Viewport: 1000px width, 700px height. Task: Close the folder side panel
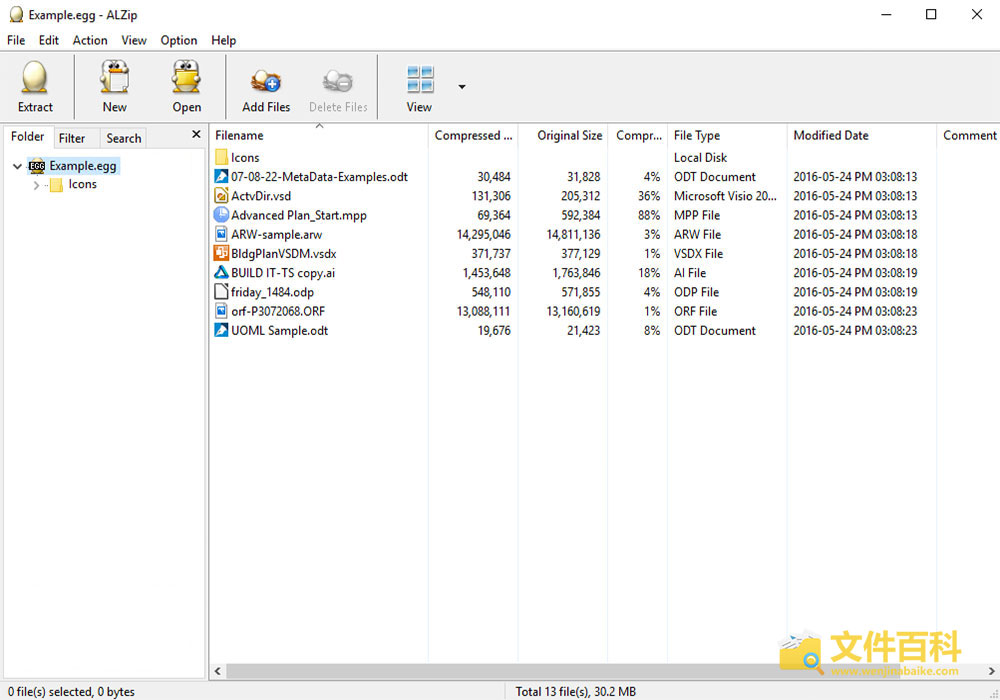(196, 134)
